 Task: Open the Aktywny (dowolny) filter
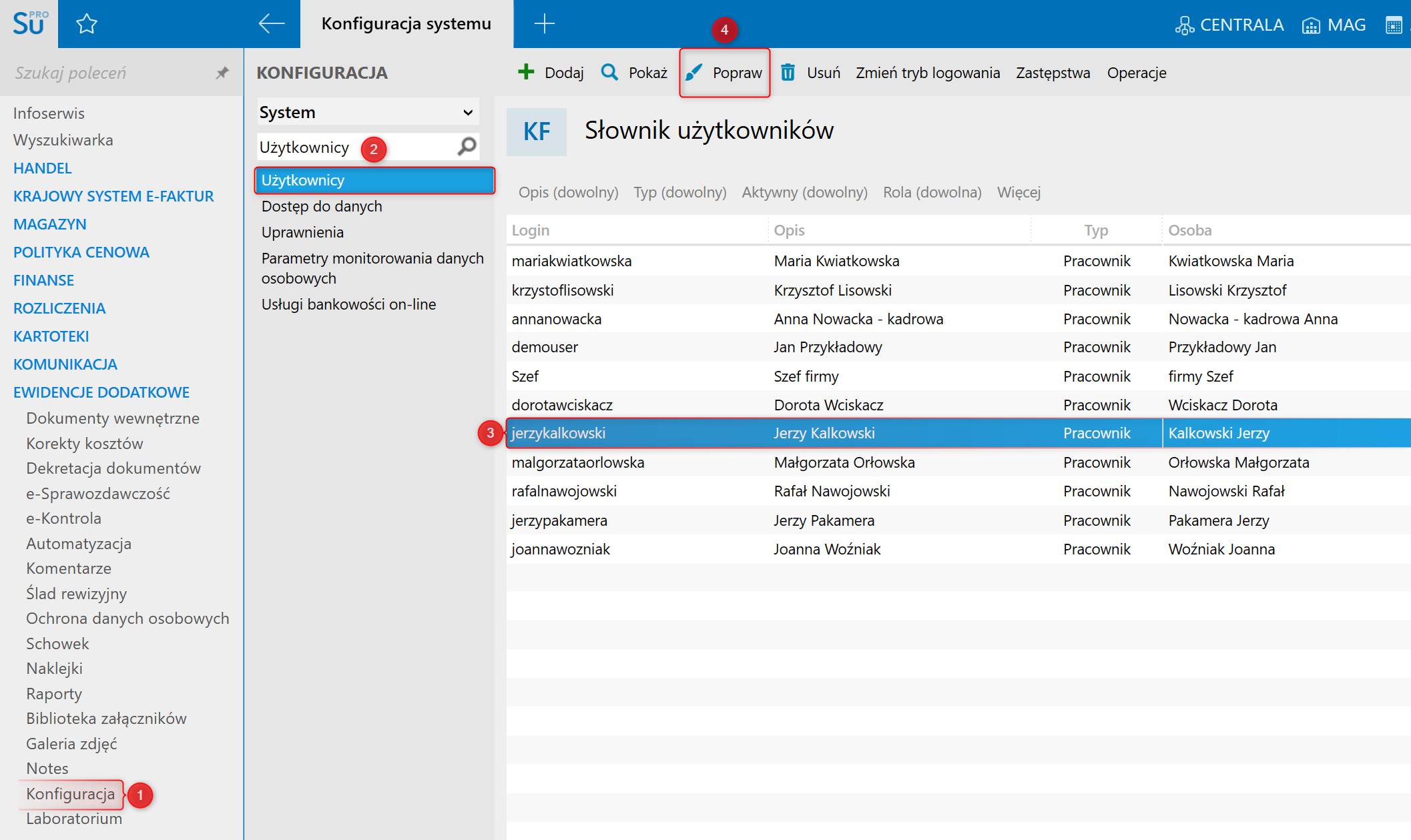[x=804, y=192]
